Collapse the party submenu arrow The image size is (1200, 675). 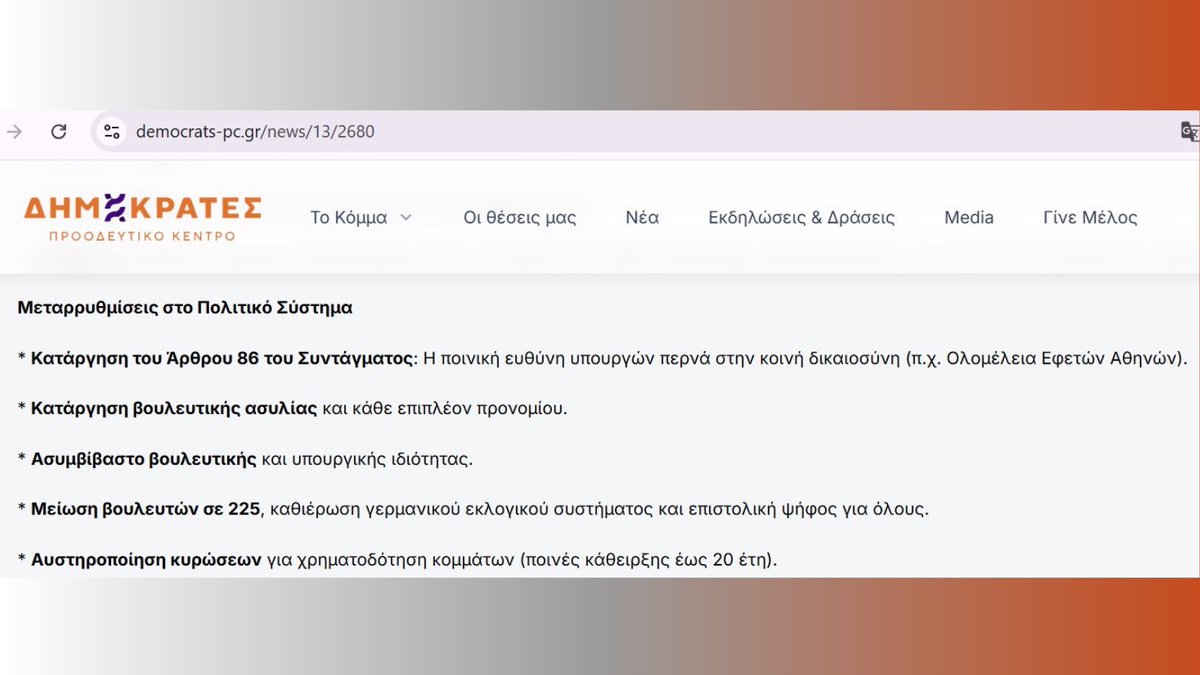tap(405, 216)
